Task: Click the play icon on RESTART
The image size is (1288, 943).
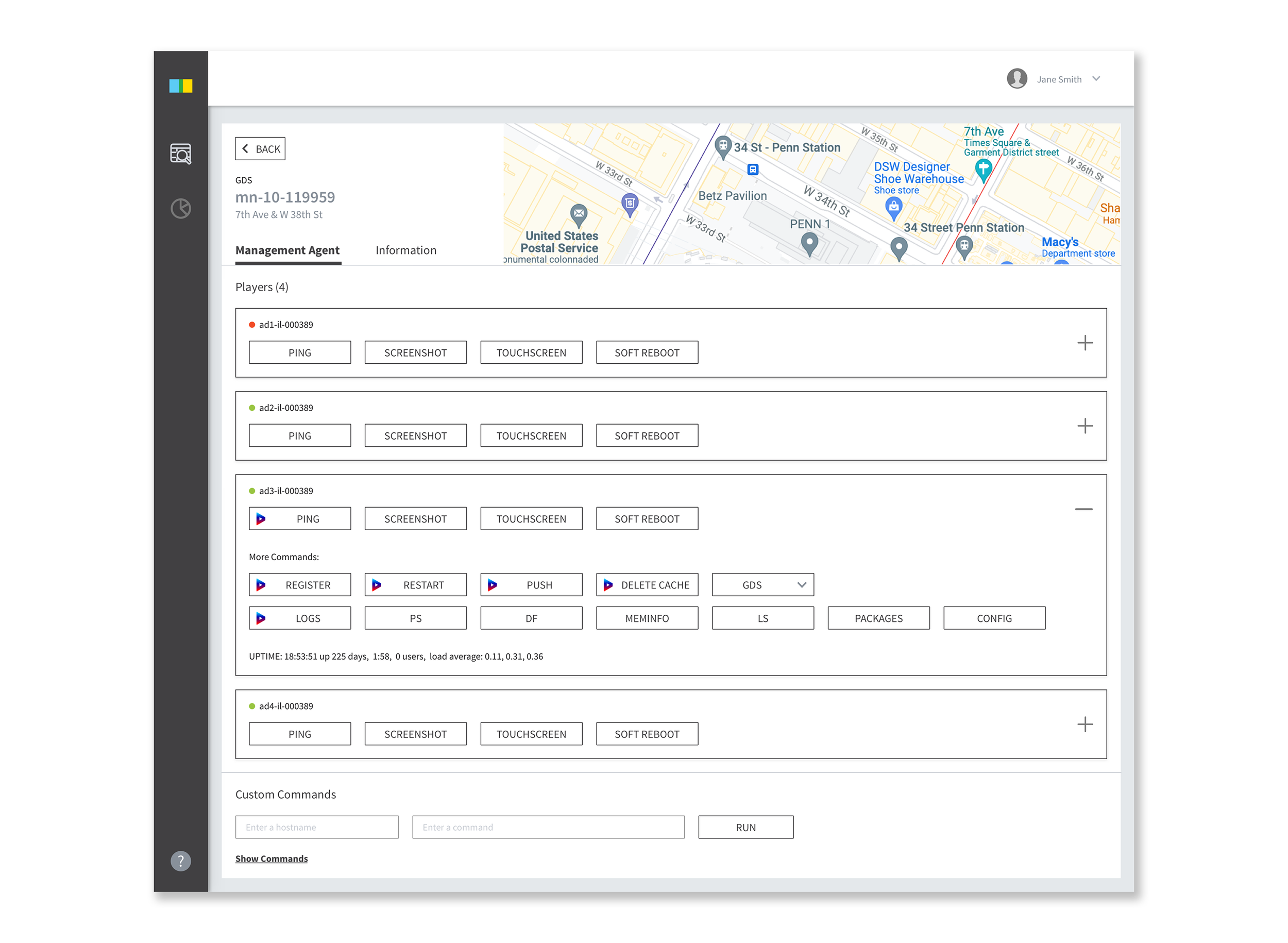Action: [377, 585]
